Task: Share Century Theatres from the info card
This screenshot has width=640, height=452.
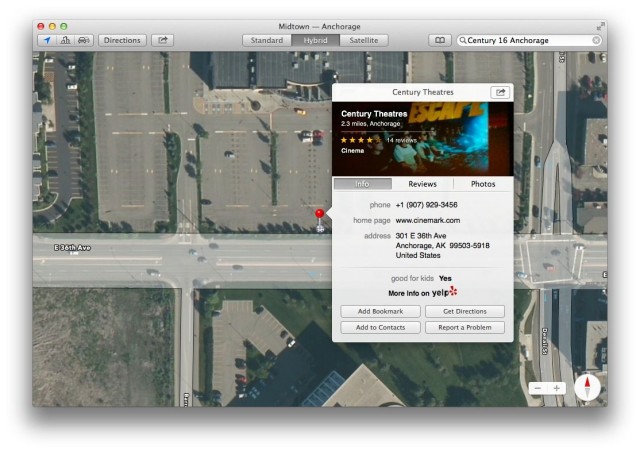Action: pyautogui.click(x=499, y=92)
